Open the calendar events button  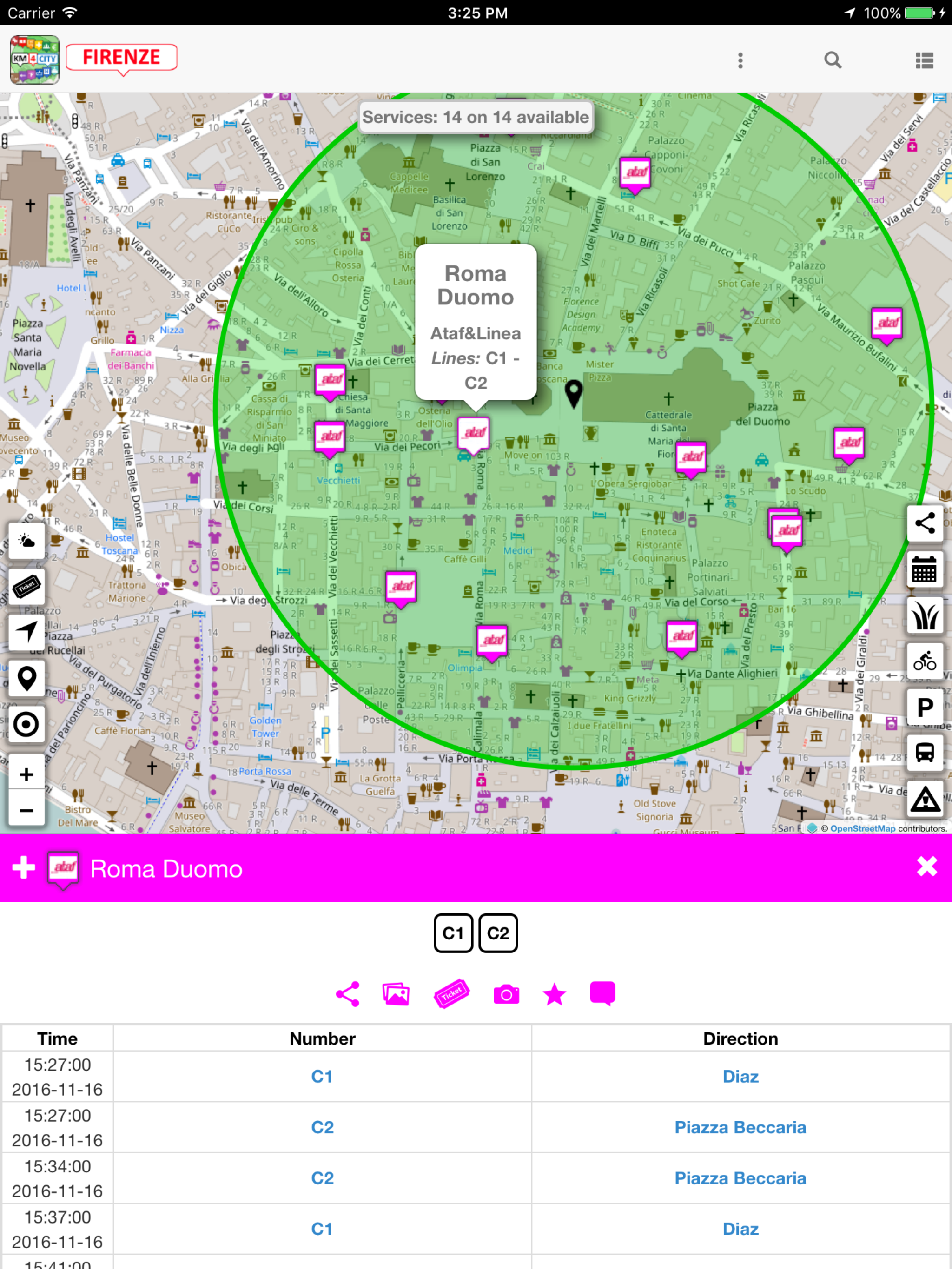(925, 569)
